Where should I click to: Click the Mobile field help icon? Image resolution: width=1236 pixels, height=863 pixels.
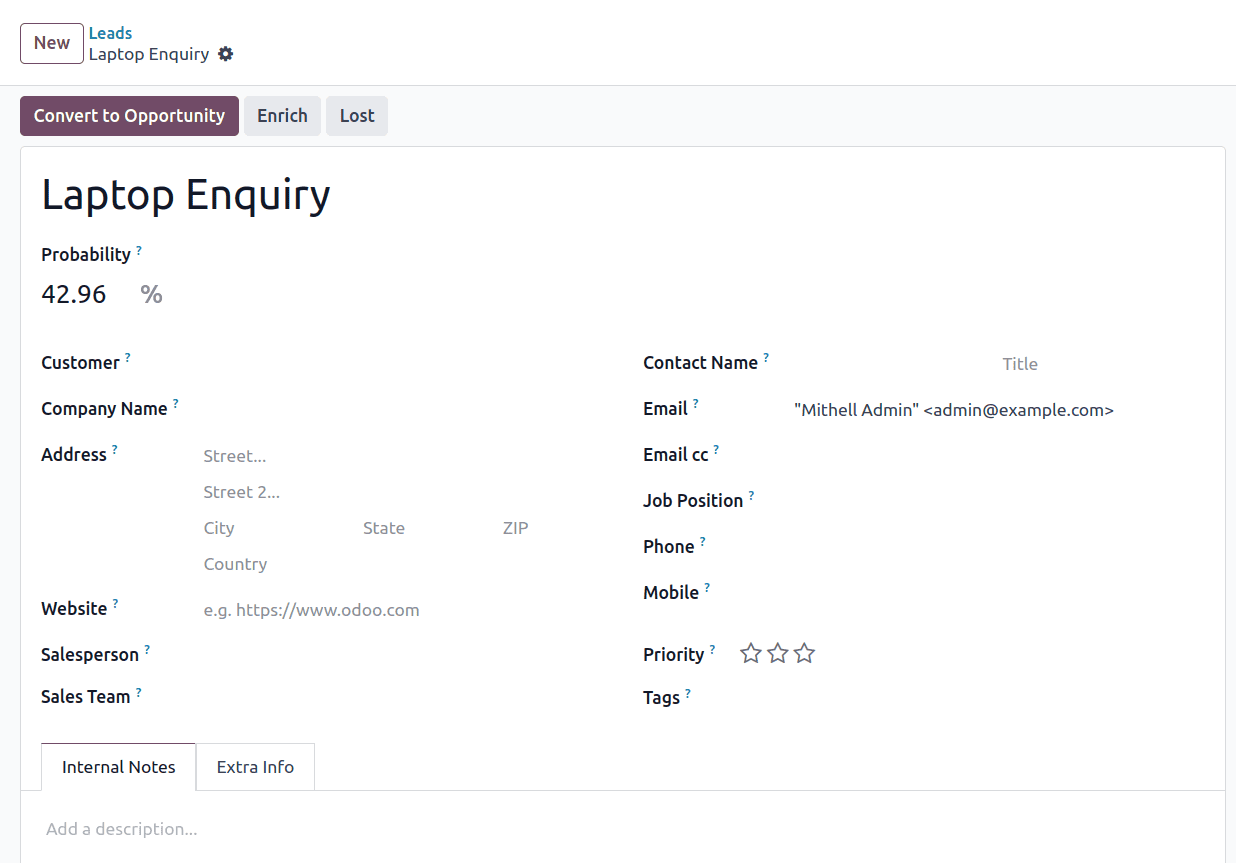click(707, 586)
